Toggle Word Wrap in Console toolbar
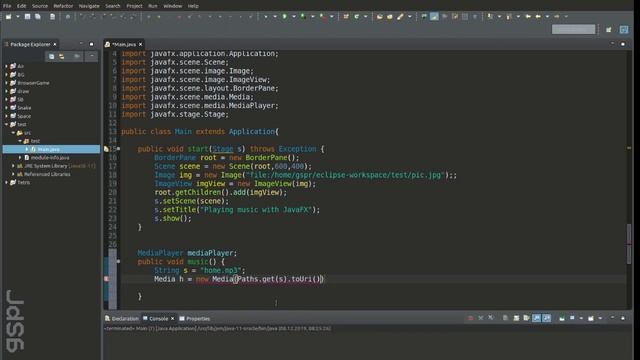This screenshot has width=640, height=360. coord(526,318)
